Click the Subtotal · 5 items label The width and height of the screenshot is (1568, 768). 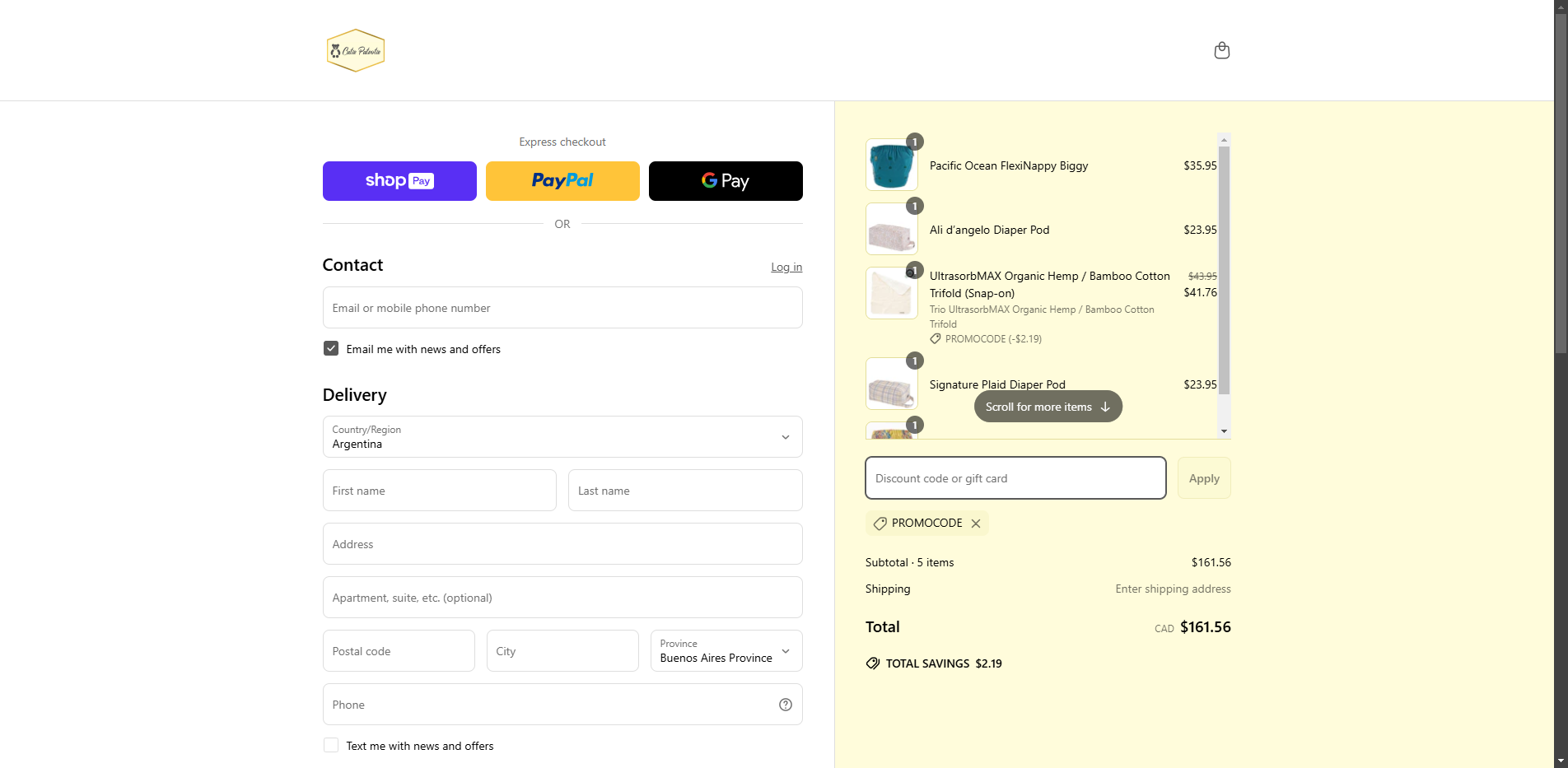(909, 562)
